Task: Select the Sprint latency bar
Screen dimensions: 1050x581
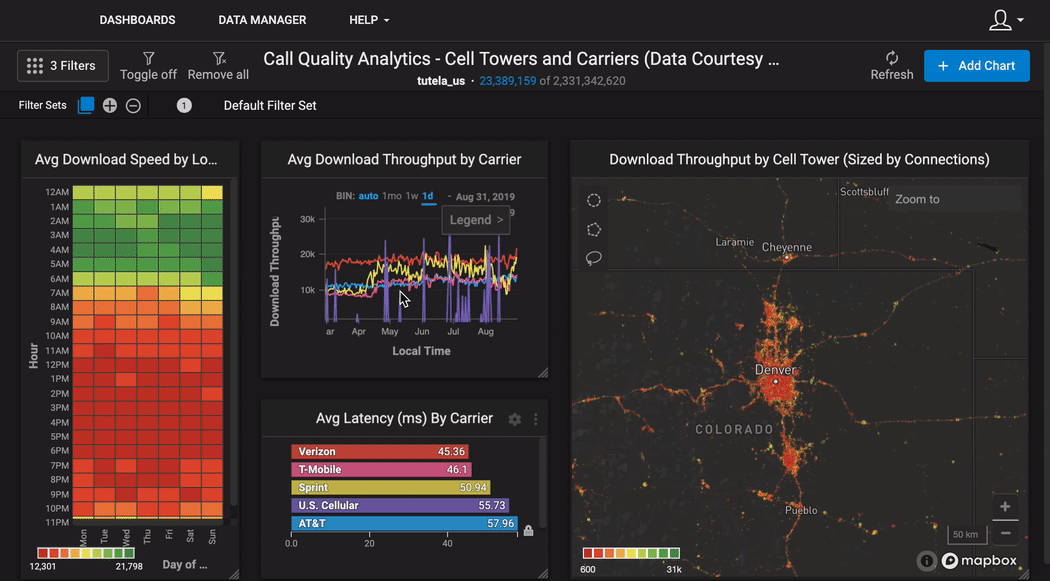Action: pyautogui.click(x=390, y=487)
